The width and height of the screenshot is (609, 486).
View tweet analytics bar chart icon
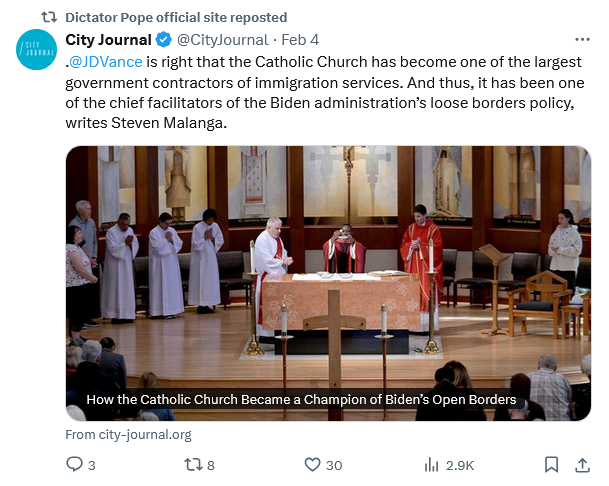(432, 464)
